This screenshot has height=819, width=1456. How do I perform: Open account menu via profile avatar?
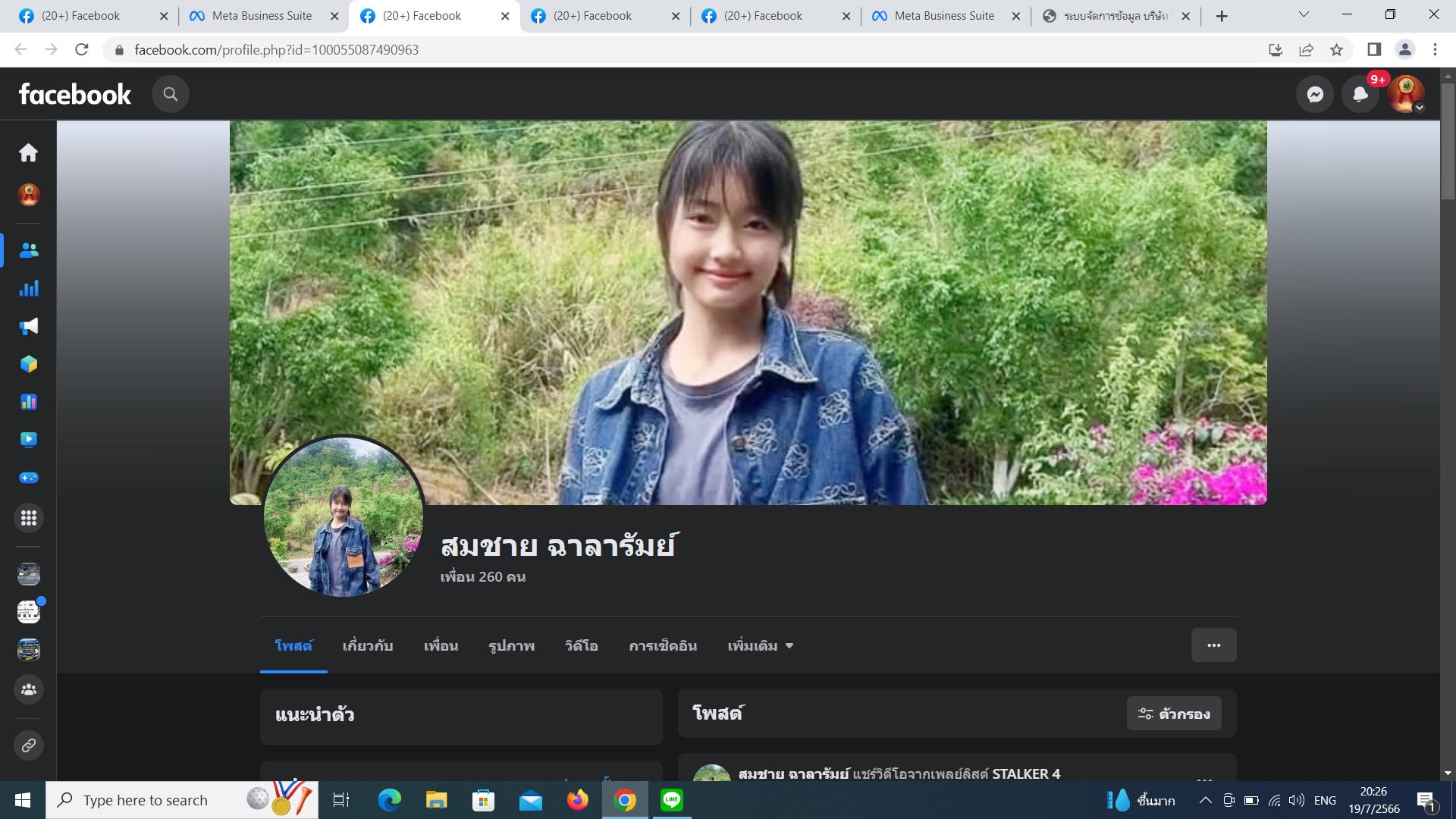click(x=1406, y=94)
